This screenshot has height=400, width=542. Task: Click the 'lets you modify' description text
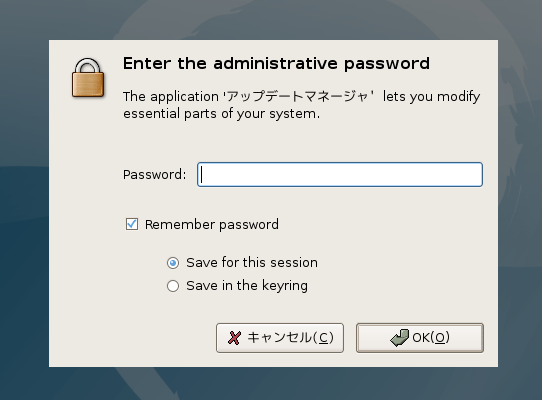(431, 97)
